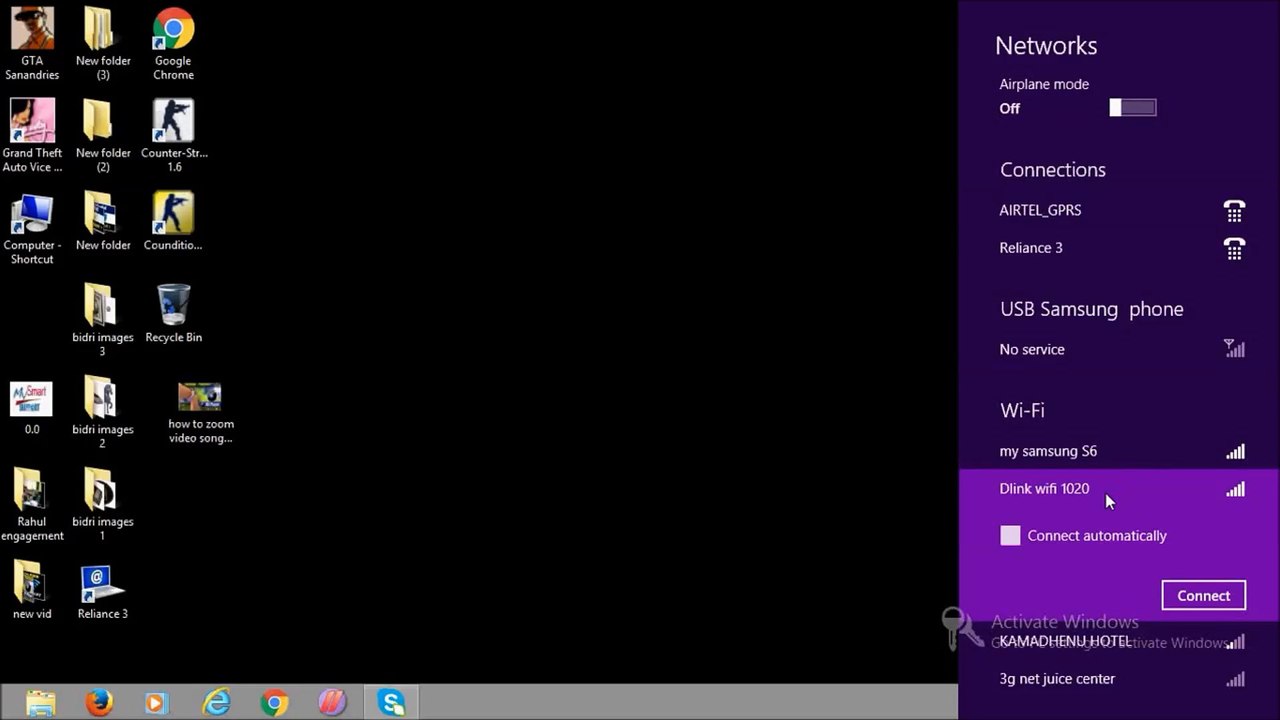
Task: Select the bidri images 2 folder
Action: tap(102, 412)
